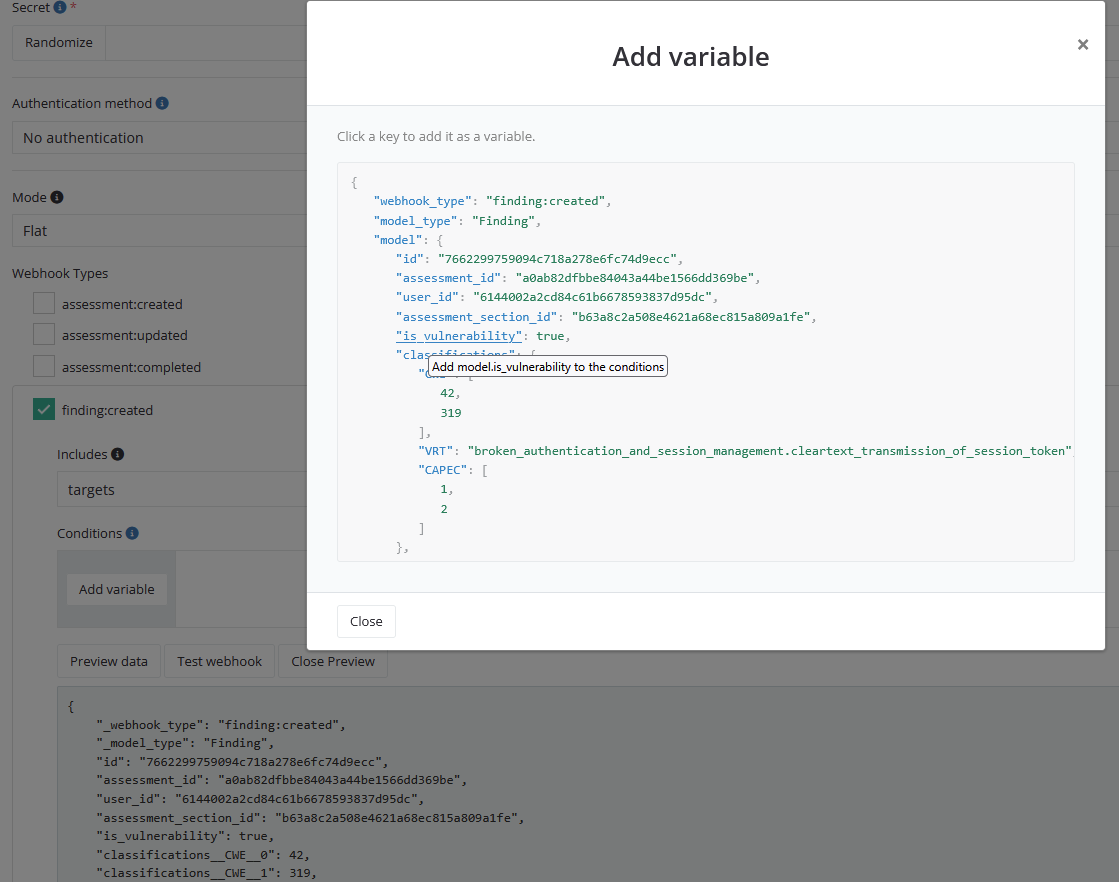Add "is_vulnerability" key as a variable
This screenshot has height=882, width=1119.
459,335
